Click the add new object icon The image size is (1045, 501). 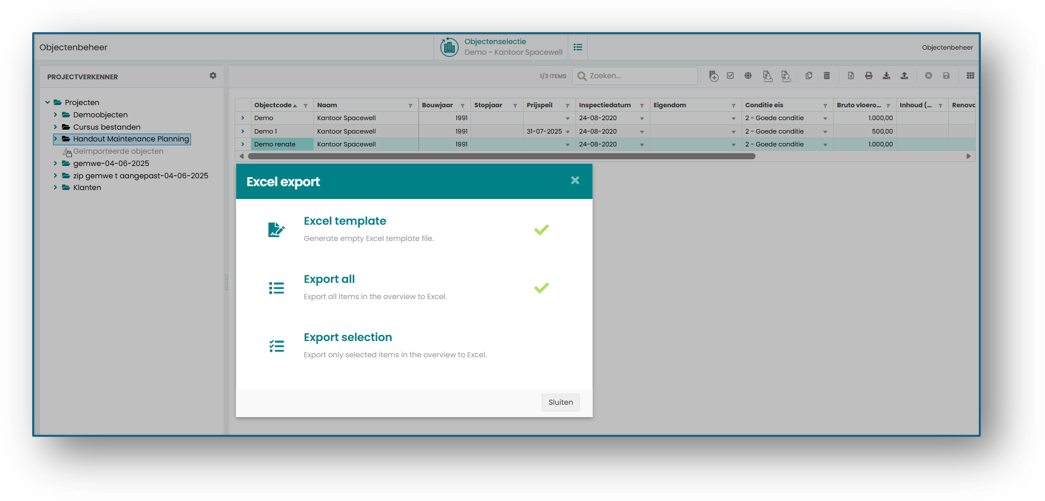coord(713,76)
